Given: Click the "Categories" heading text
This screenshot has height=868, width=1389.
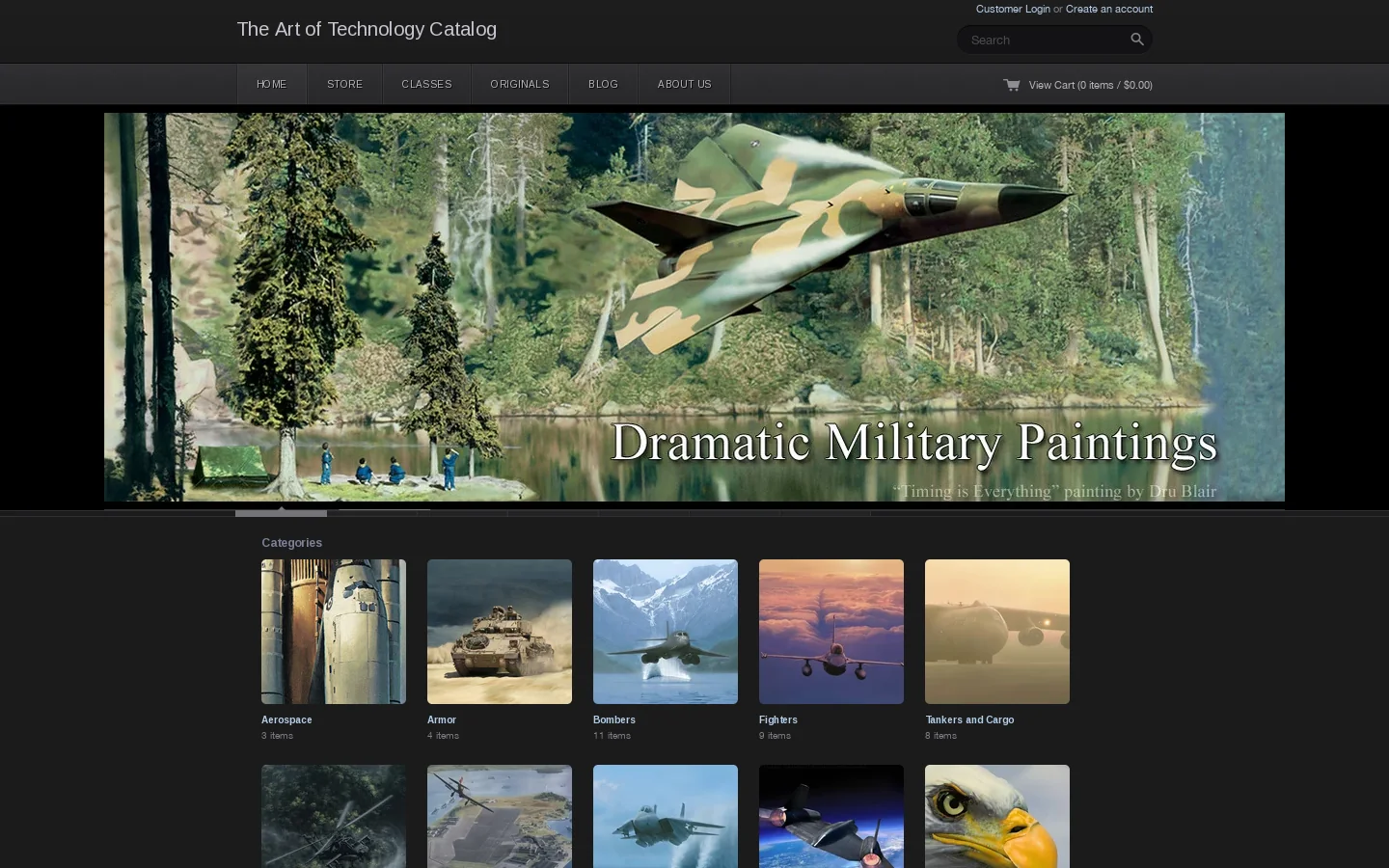Looking at the screenshot, I should coord(291,543).
